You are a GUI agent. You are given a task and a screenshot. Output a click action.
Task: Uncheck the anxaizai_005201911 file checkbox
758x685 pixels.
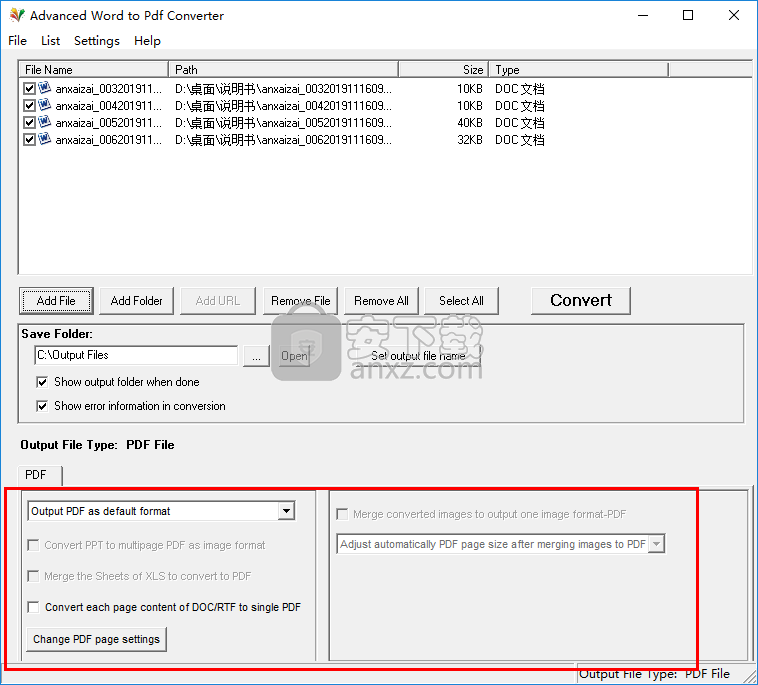[29, 122]
